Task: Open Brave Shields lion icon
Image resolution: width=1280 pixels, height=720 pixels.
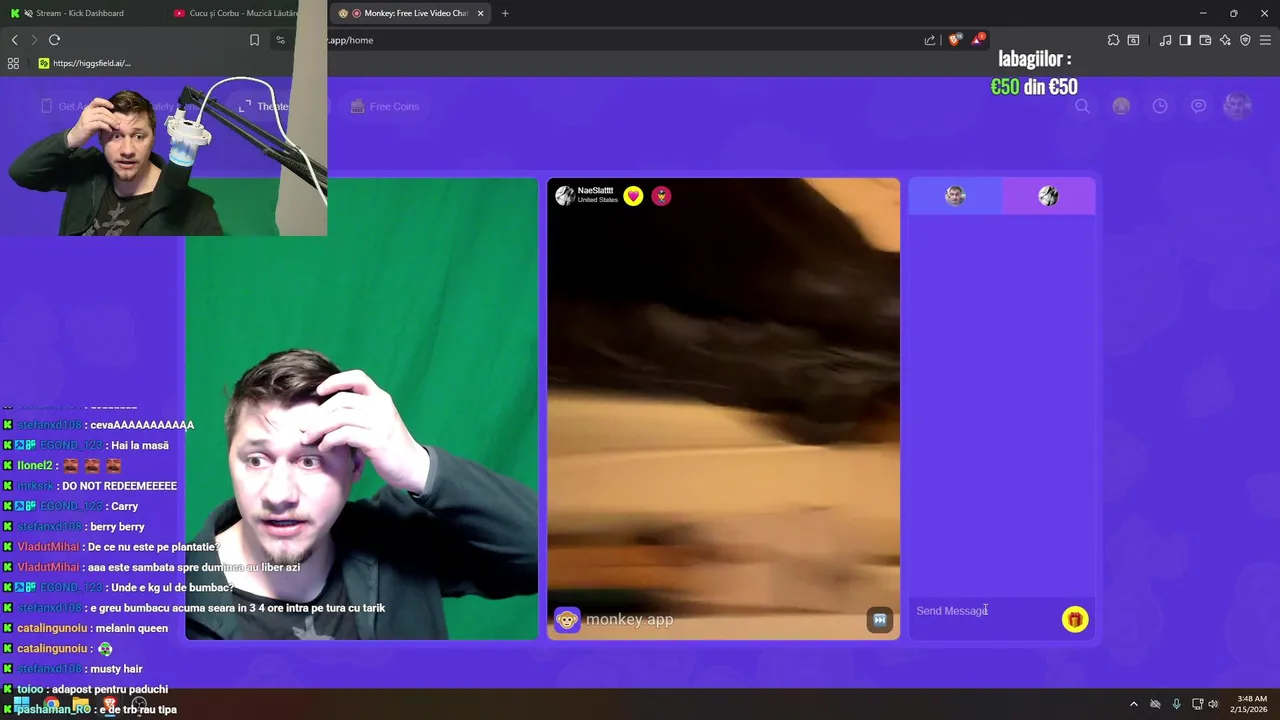Action: pos(954,40)
